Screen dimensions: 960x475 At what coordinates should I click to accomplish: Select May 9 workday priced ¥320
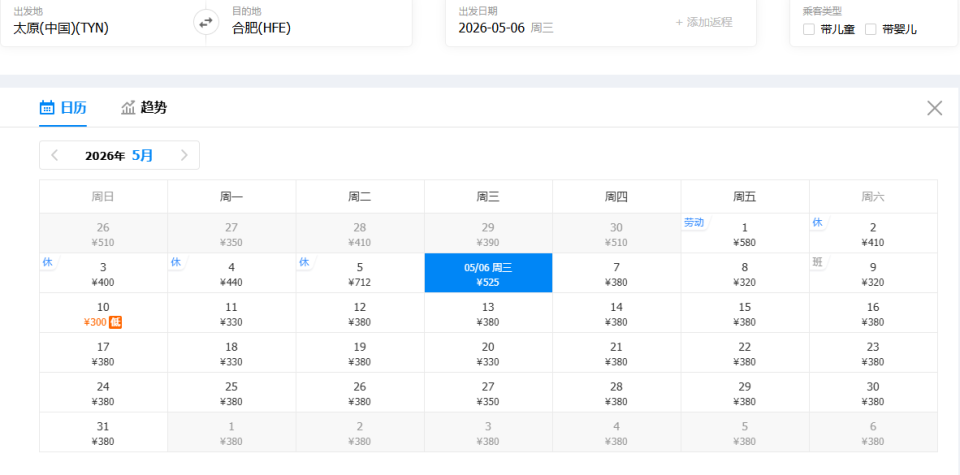(x=874, y=273)
